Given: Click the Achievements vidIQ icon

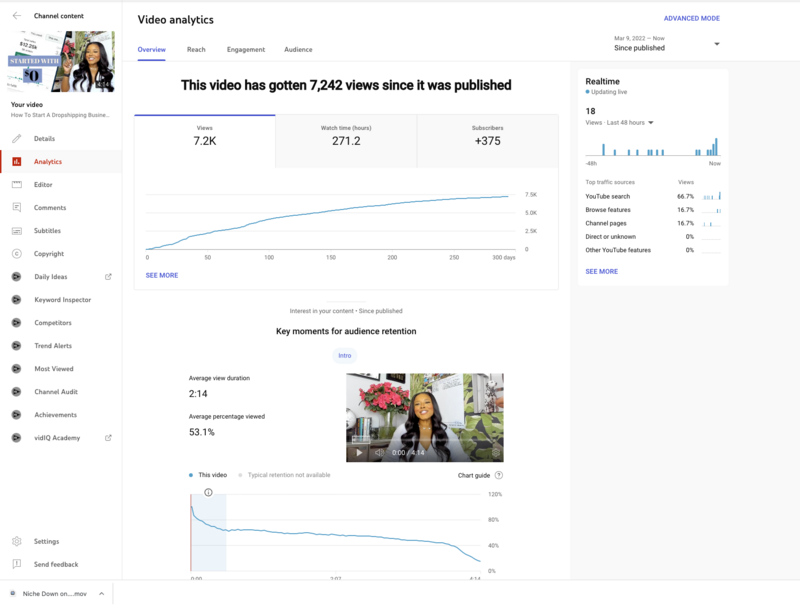Looking at the screenshot, I should [17, 415].
